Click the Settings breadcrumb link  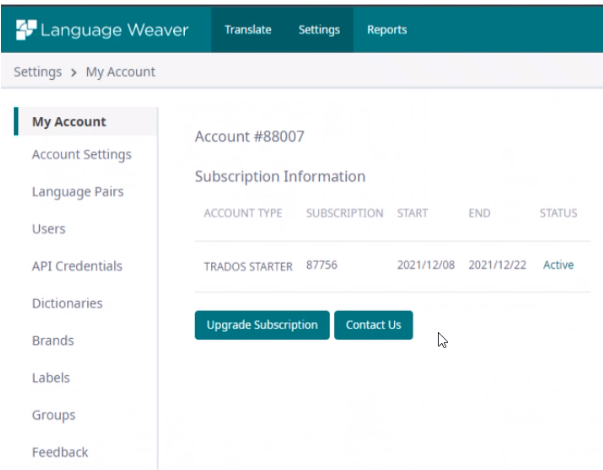click(38, 72)
